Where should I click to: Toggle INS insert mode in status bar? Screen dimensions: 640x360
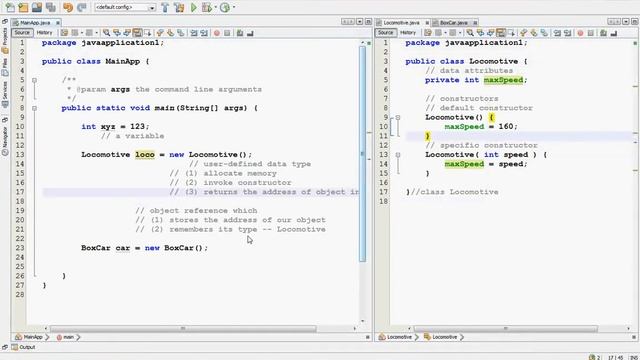(634, 358)
